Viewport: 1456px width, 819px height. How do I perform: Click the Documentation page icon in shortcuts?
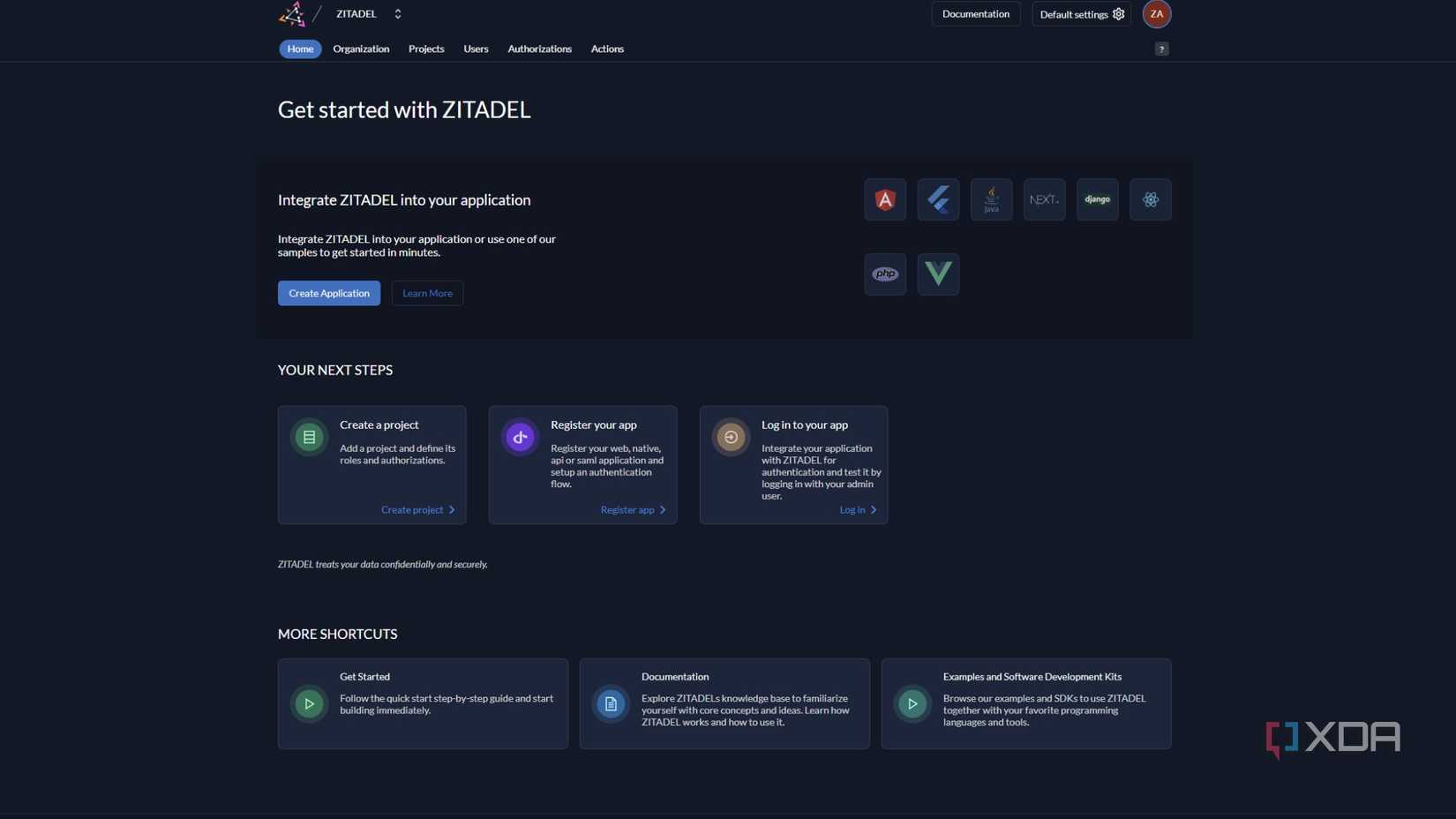click(611, 703)
